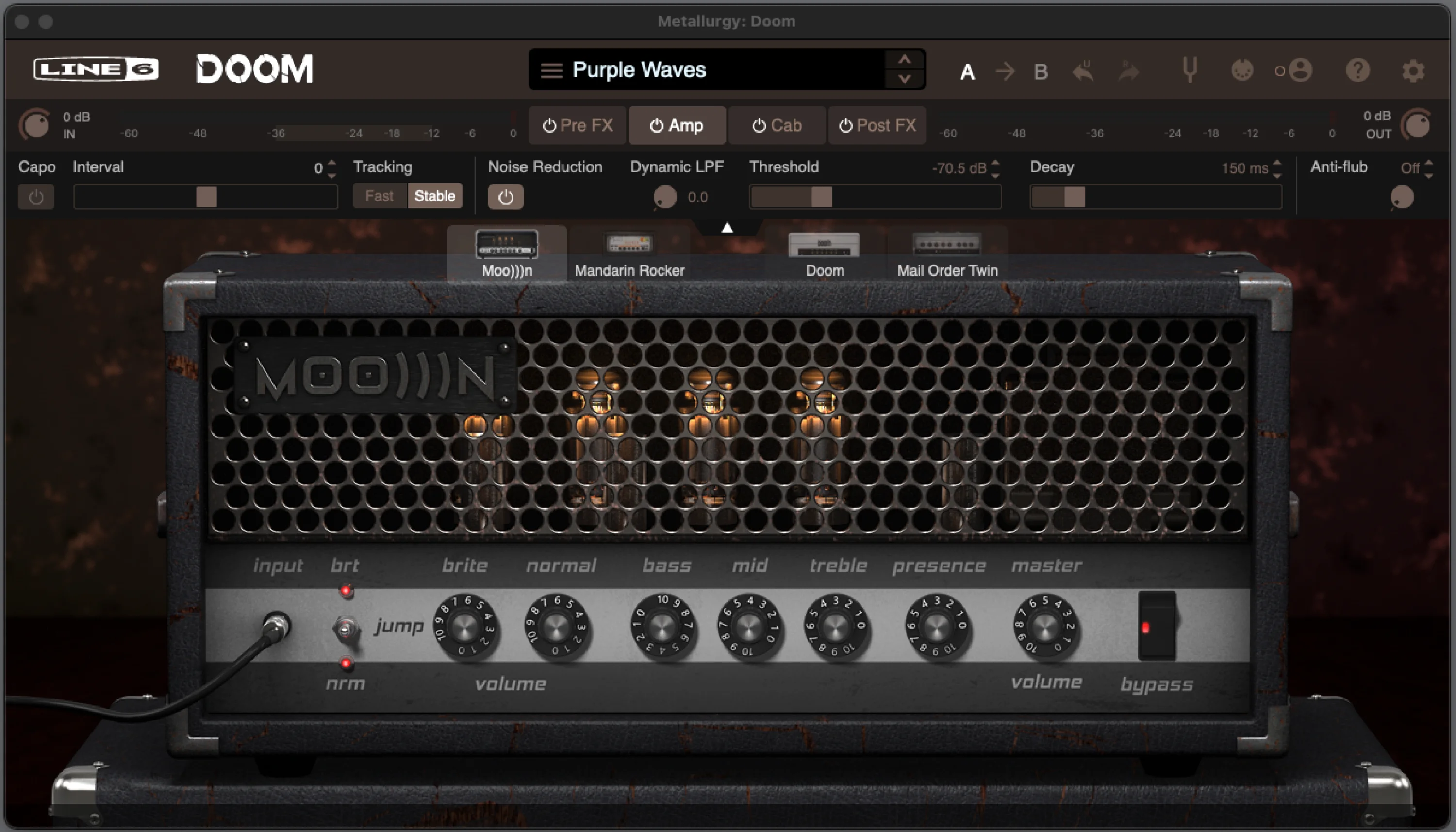This screenshot has height=832, width=1456.
Task: Open the Purple Waves preset dropdown
Action: pyautogui.click(x=727, y=70)
